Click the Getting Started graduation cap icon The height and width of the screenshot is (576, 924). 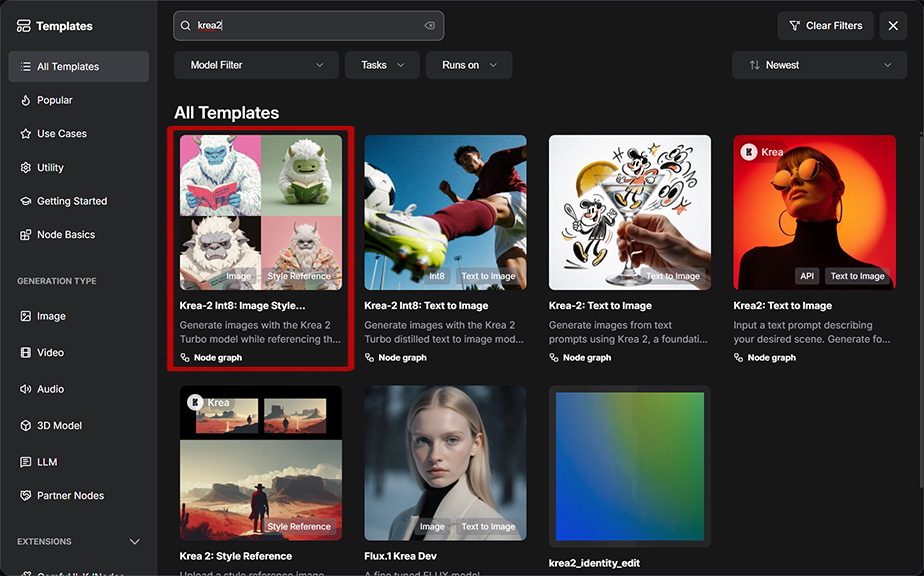tap(25, 201)
